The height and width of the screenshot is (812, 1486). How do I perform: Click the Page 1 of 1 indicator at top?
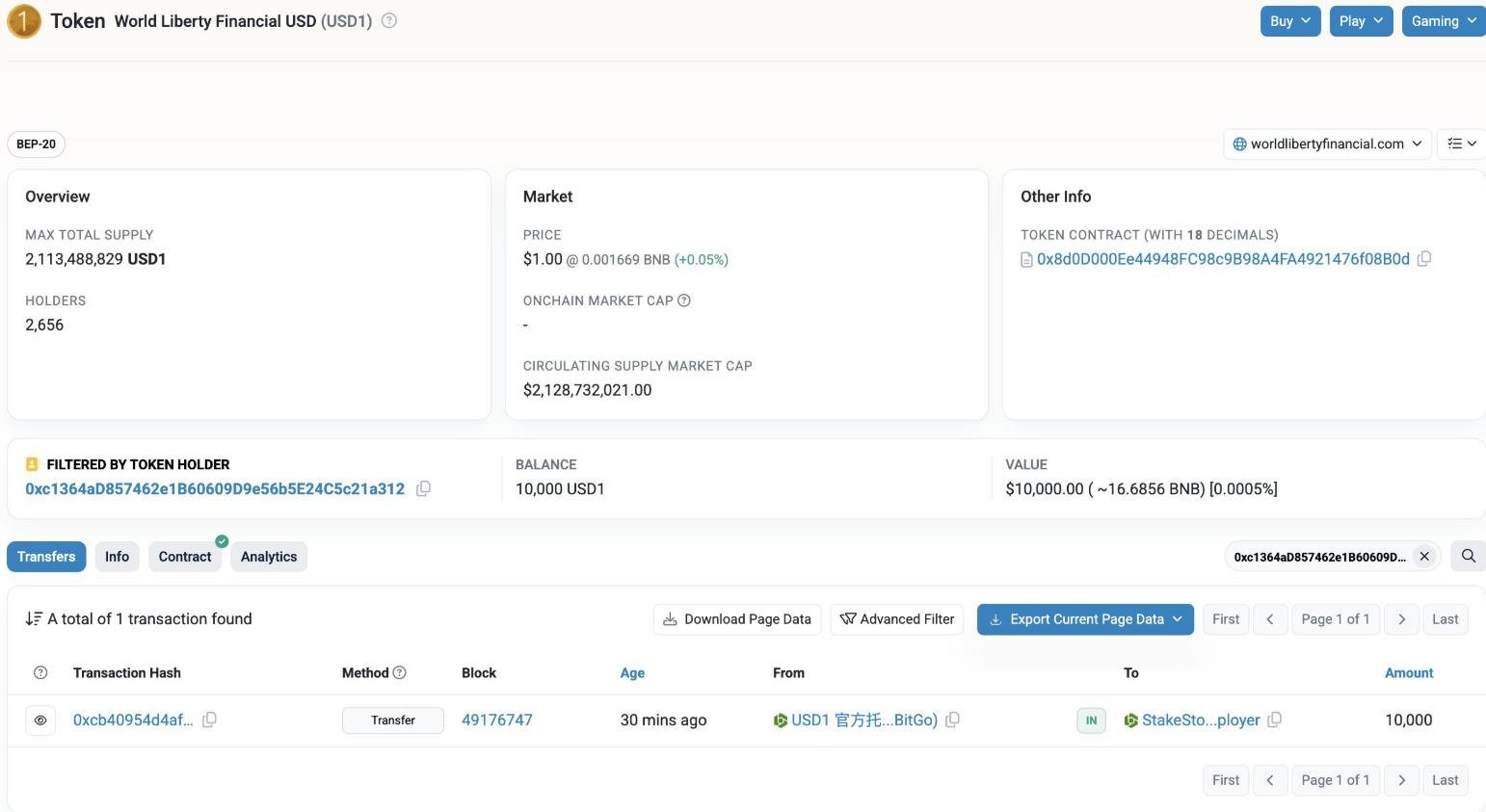pos(1336,619)
